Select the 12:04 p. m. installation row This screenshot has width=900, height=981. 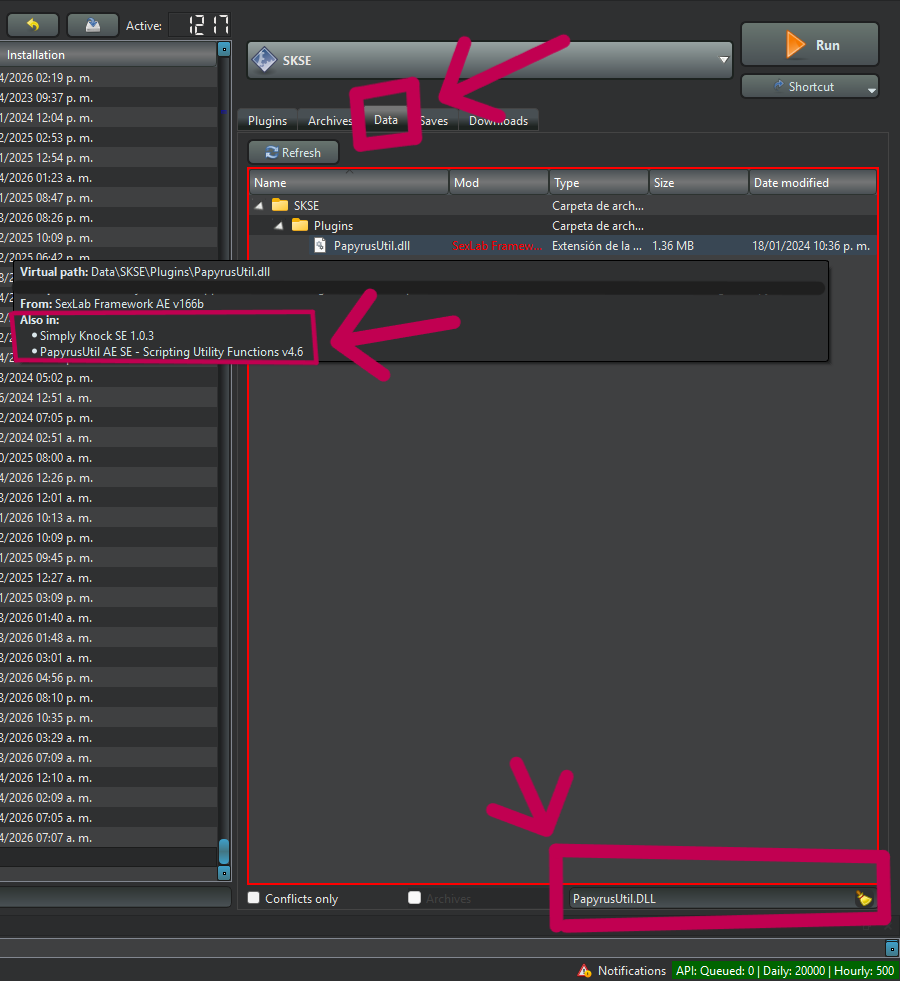(x=108, y=118)
